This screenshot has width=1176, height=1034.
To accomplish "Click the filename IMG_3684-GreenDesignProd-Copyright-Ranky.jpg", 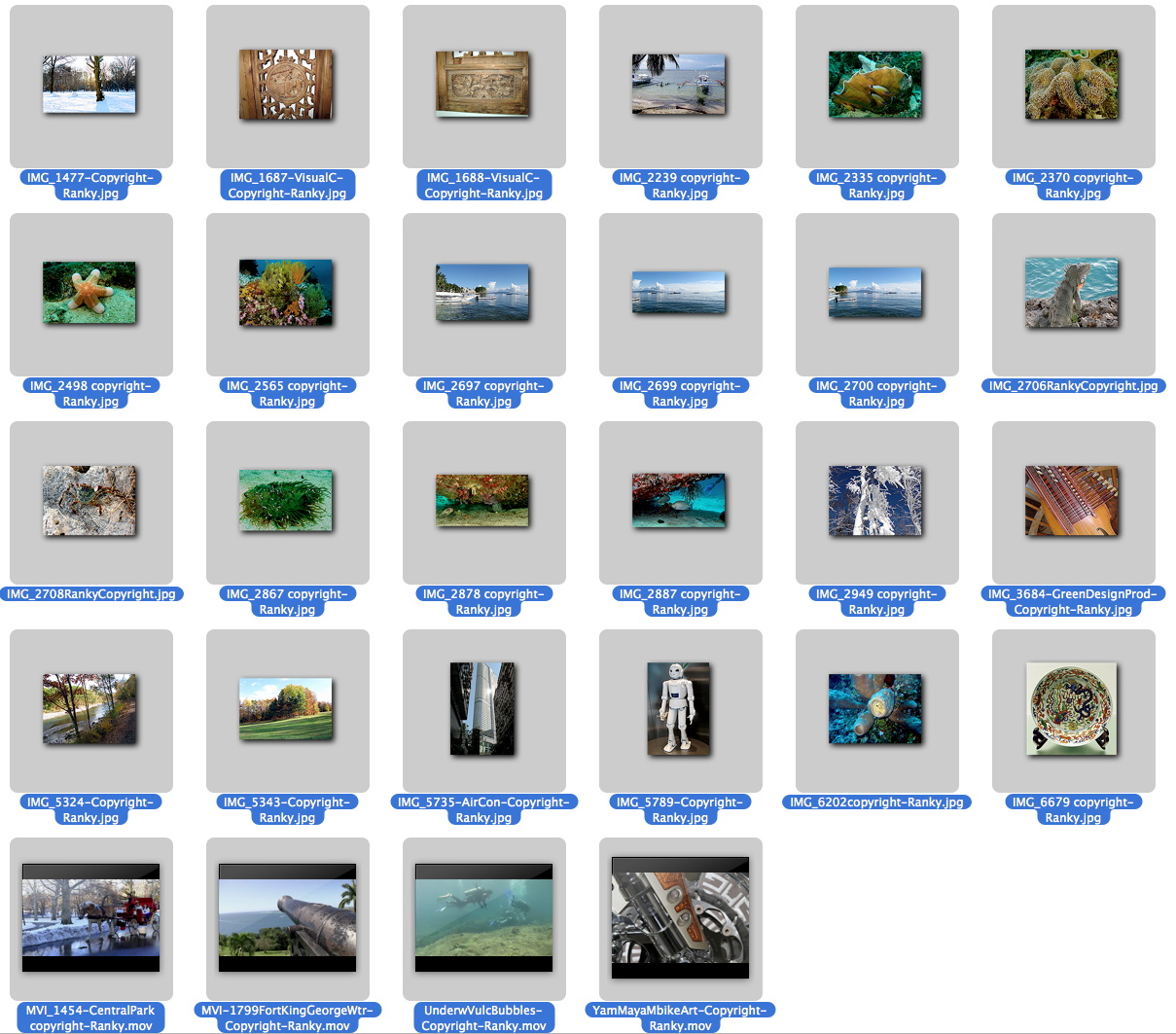I will click(x=1073, y=601).
